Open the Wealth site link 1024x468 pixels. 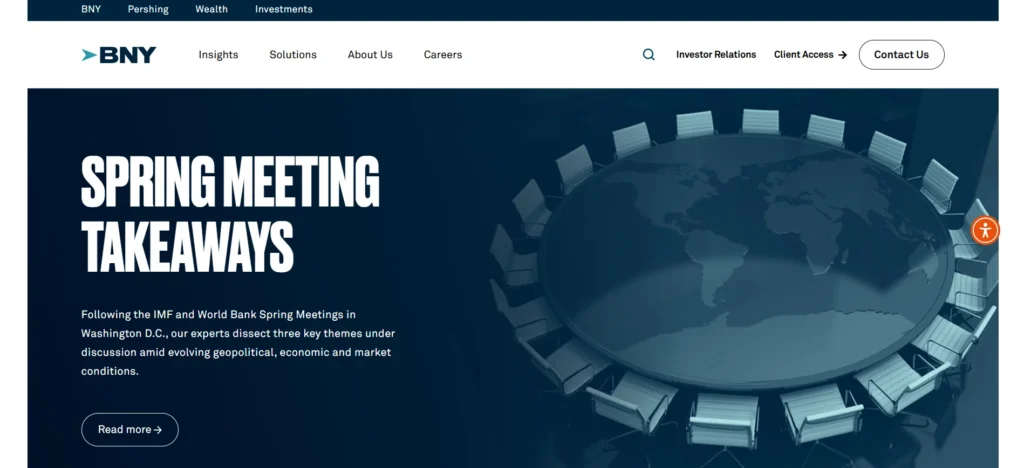212,9
